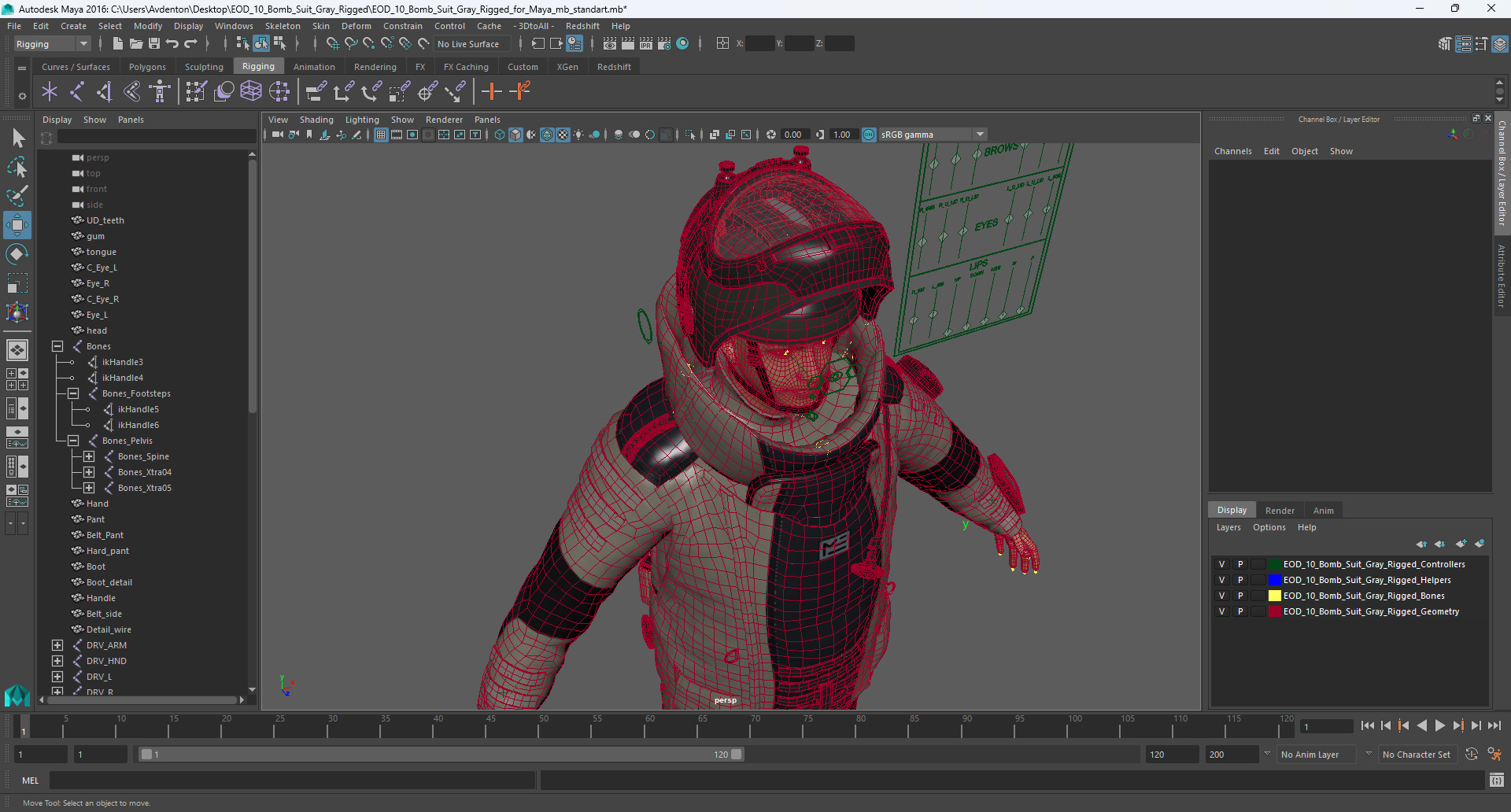This screenshot has width=1511, height=812.
Task: Toggle visibility of the Bones layer
Action: 1221,596
